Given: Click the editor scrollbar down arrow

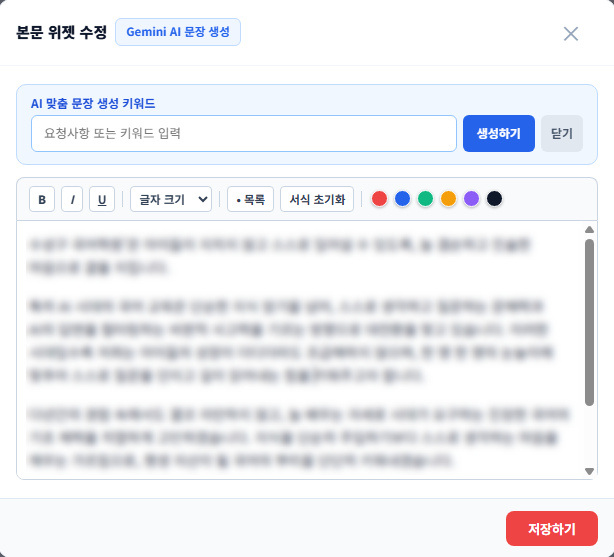Looking at the screenshot, I should coord(589,471).
